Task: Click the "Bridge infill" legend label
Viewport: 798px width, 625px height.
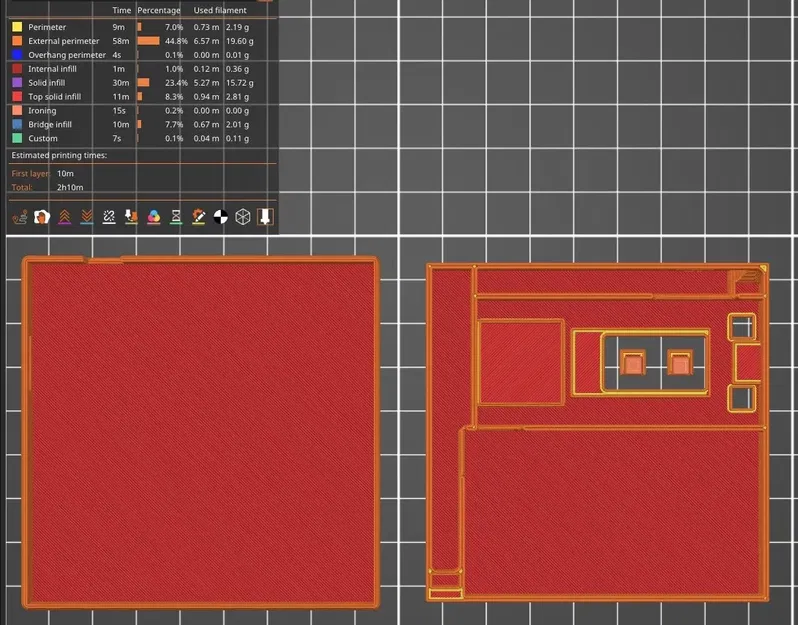Action: 50,124
